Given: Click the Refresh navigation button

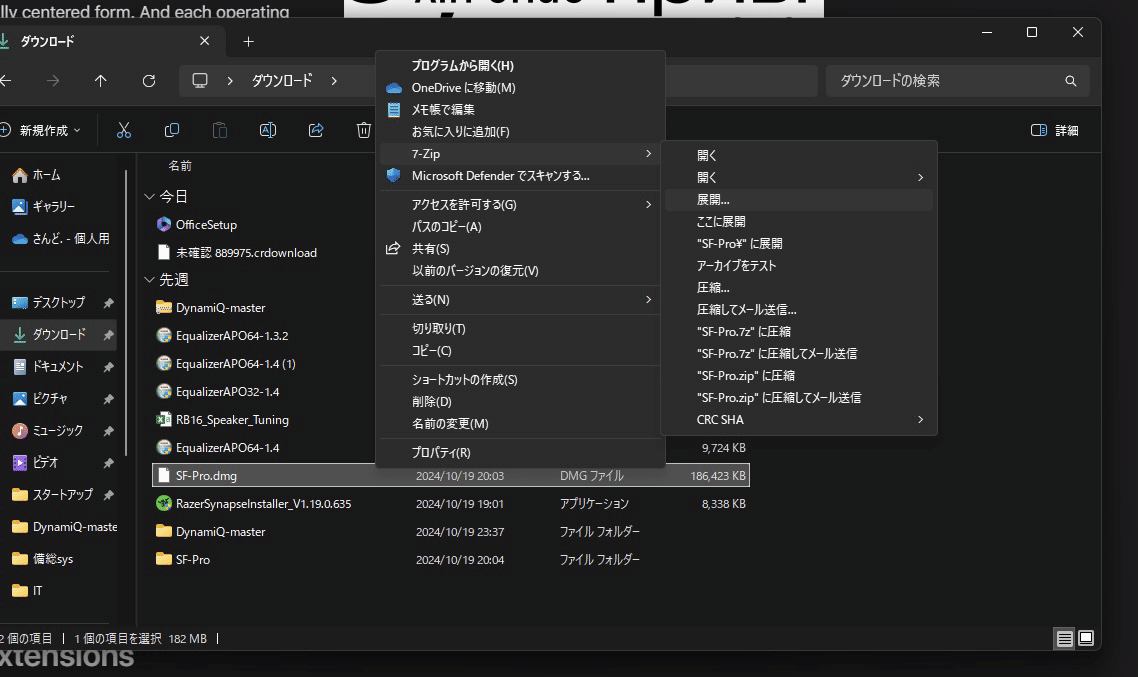Looking at the screenshot, I should [149, 81].
